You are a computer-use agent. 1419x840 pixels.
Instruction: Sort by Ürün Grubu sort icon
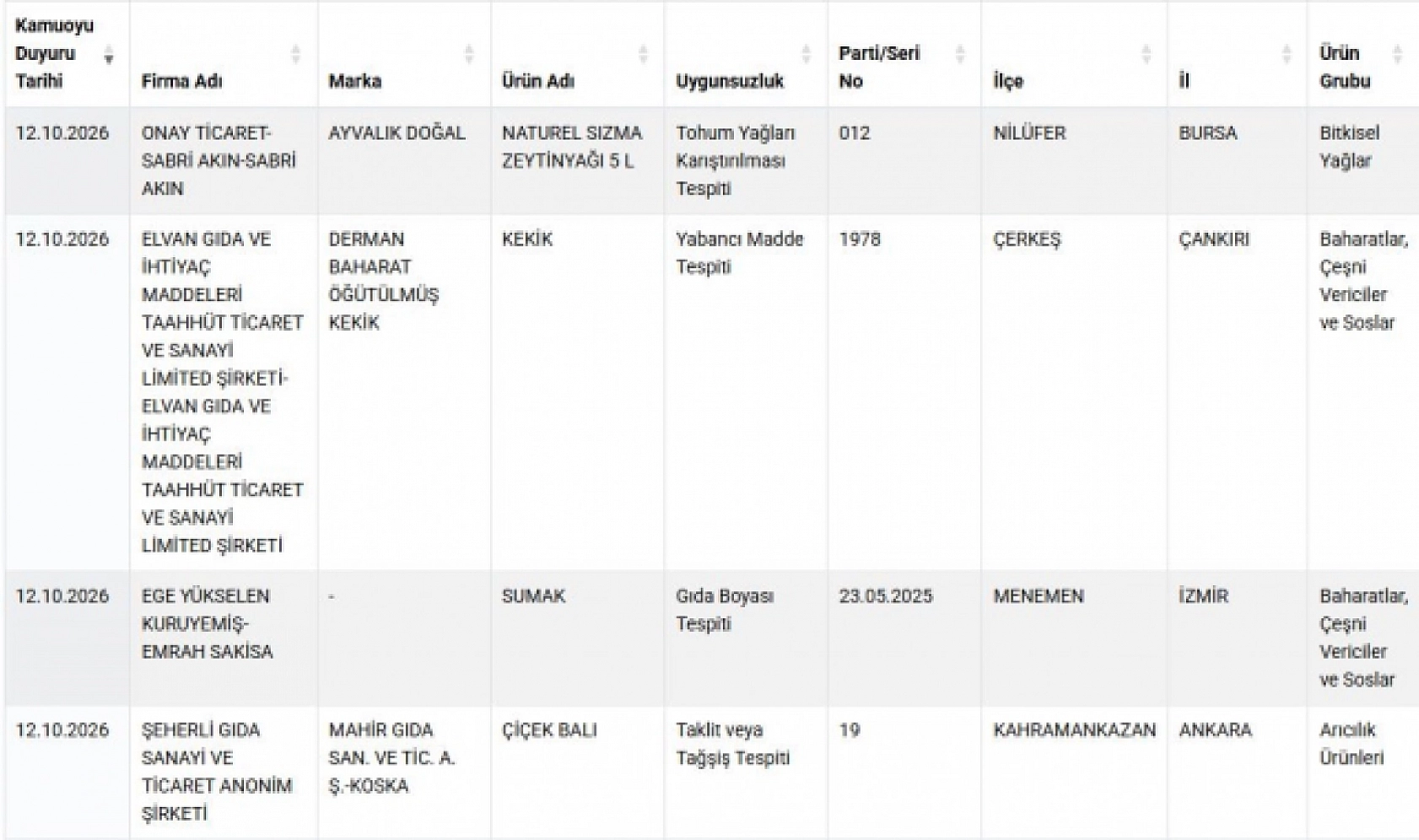click(1397, 54)
